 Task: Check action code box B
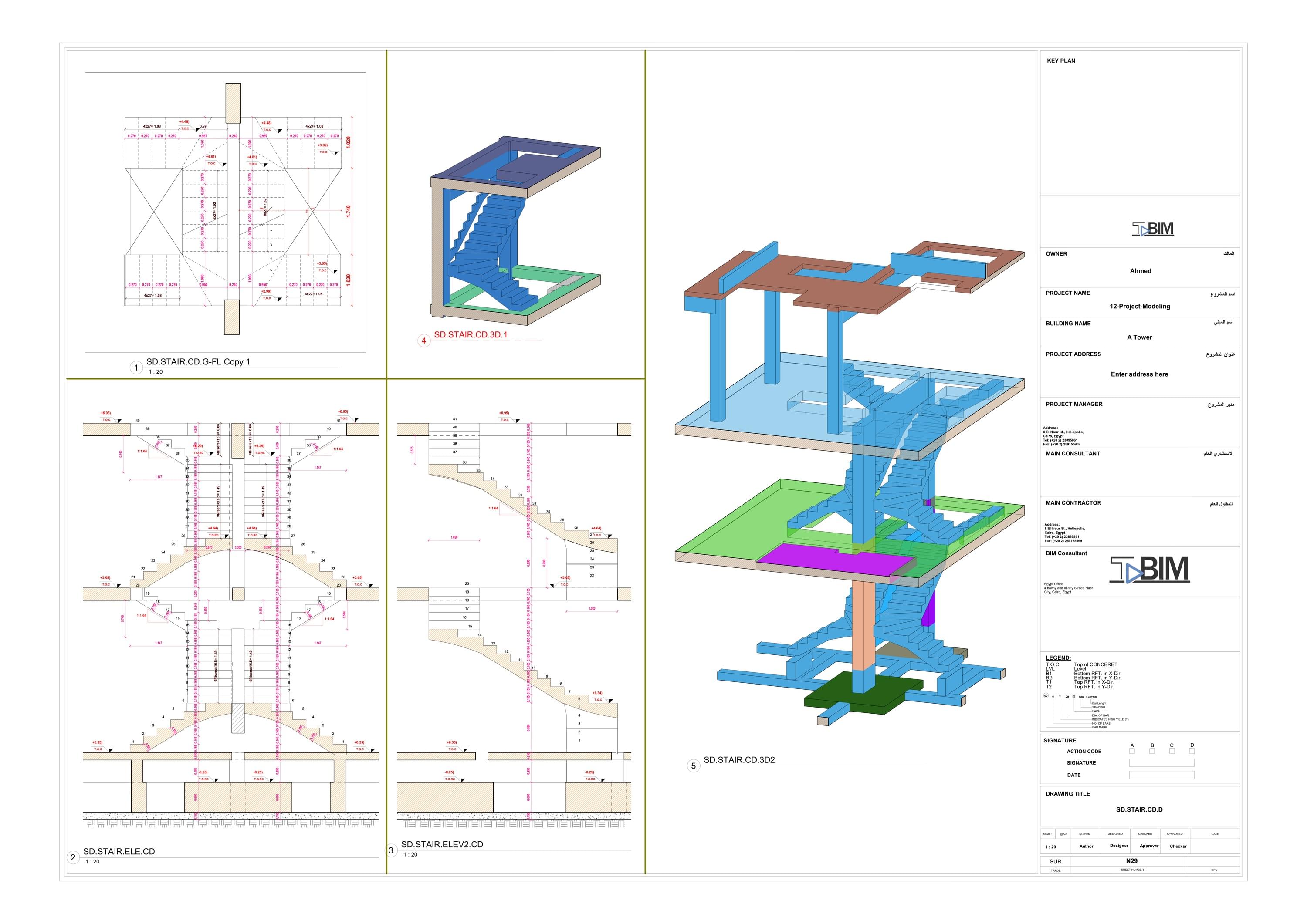1151,751
